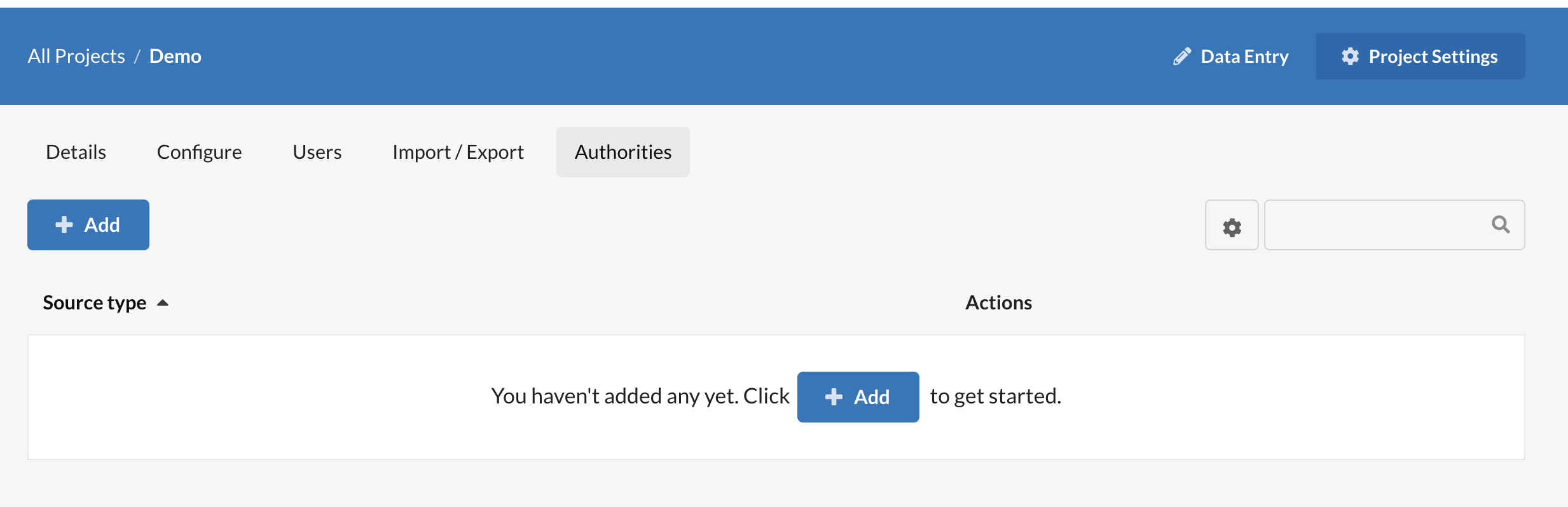Screen dimensions: 1568x507
Task: Sort by the Source type column header
Action: [95, 303]
